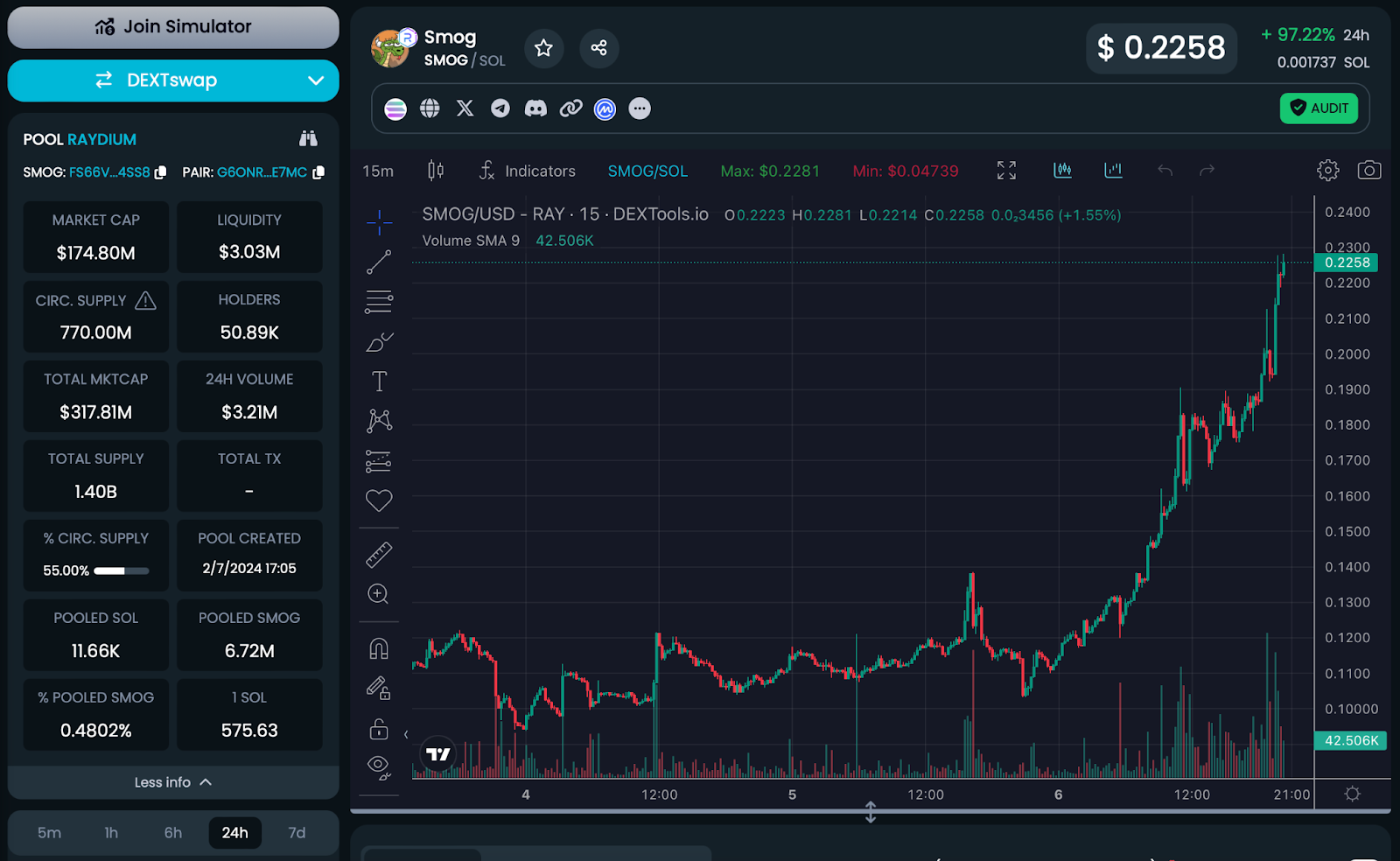This screenshot has height=861, width=1400.
Task: Click the redo arrow on chart toolbar
Action: click(x=1207, y=171)
